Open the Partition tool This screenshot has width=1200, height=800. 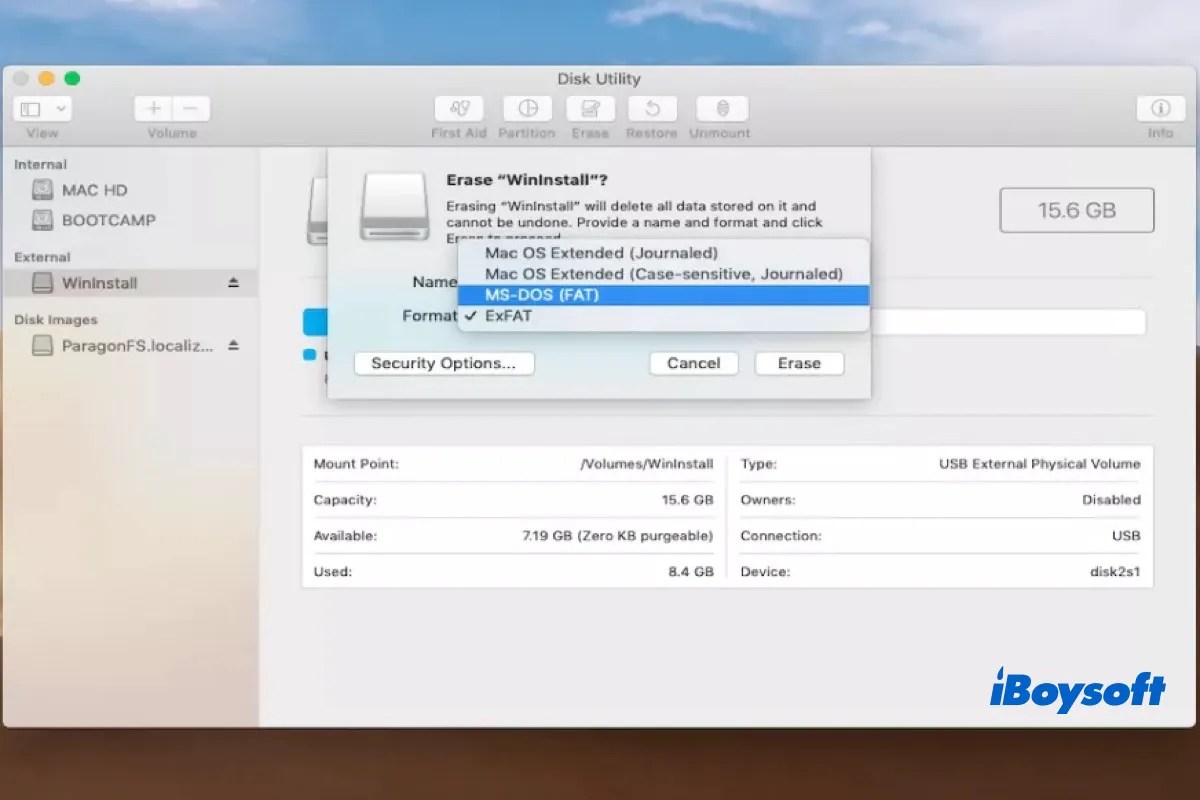(526, 110)
